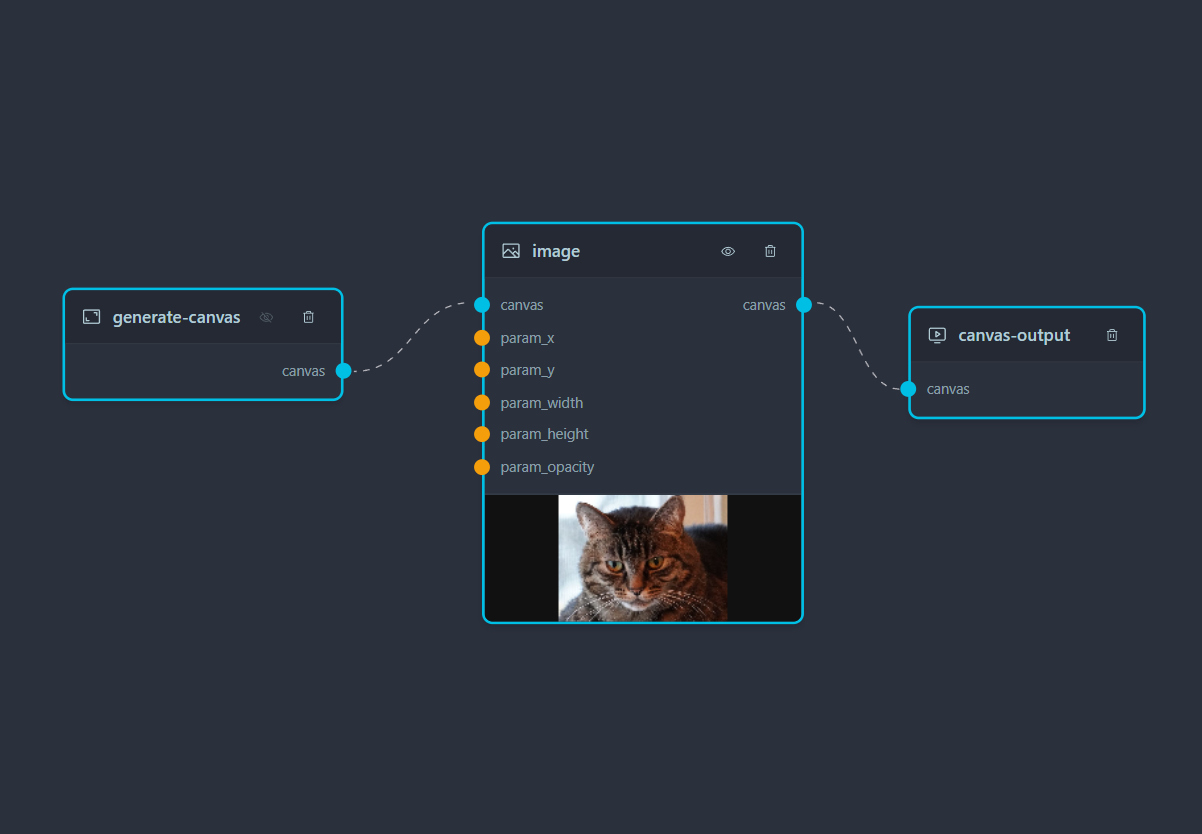Image resolution: width=1202 pixels, height=834 pixels.
Task: Select the generate-canvas node title
Action: (x=177, y=317)
